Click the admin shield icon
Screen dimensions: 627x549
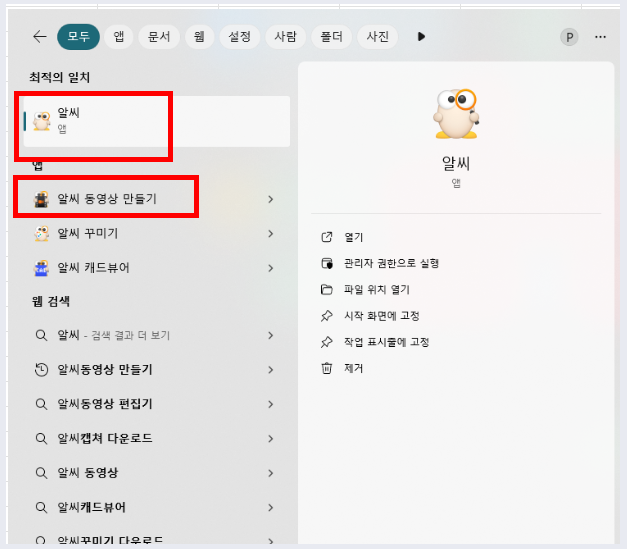(x=327, y=264)
